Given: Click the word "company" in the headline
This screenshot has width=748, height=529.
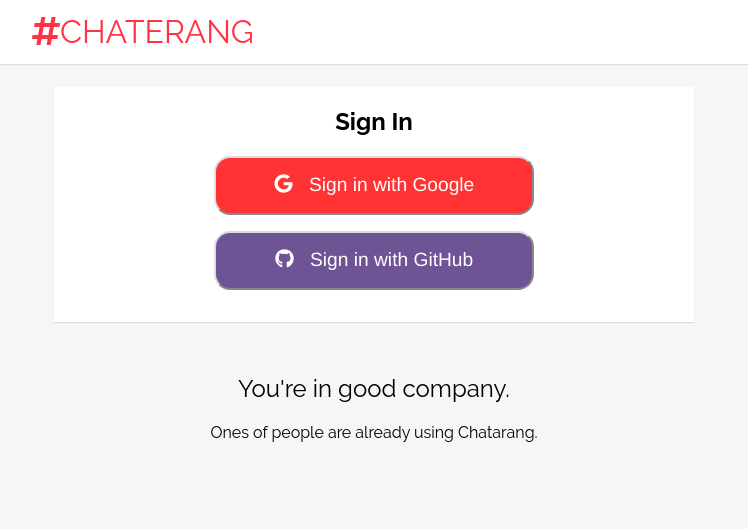Looking at the screenshot, I should (465, 390).
